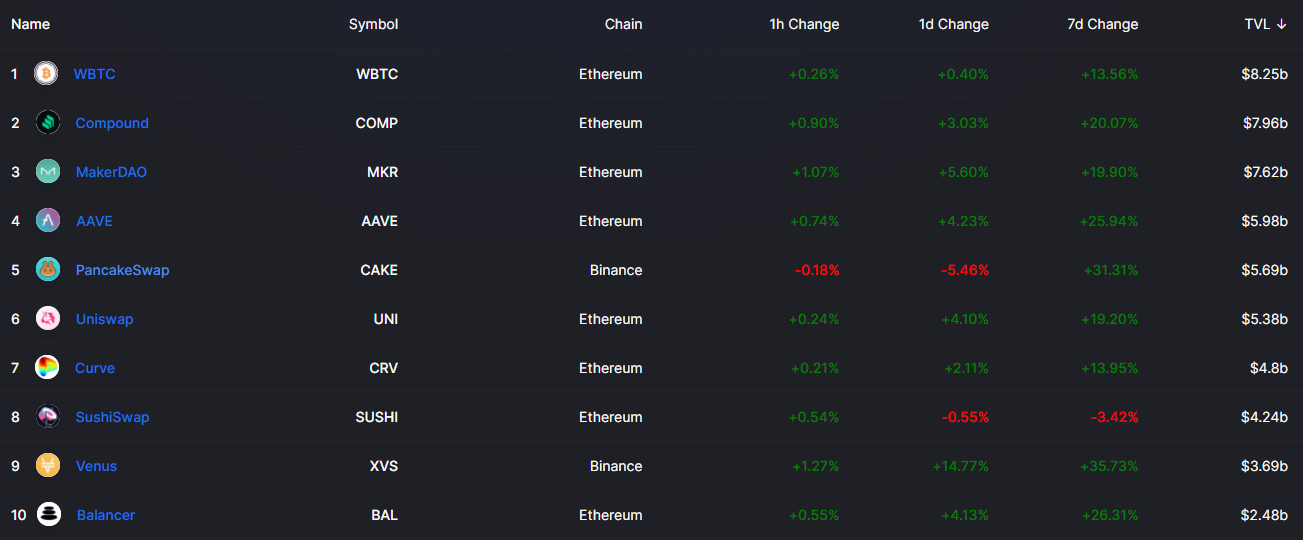
Task: Sort by 1d Change column header
Action: pyautogui.click(x=954, y=24)
